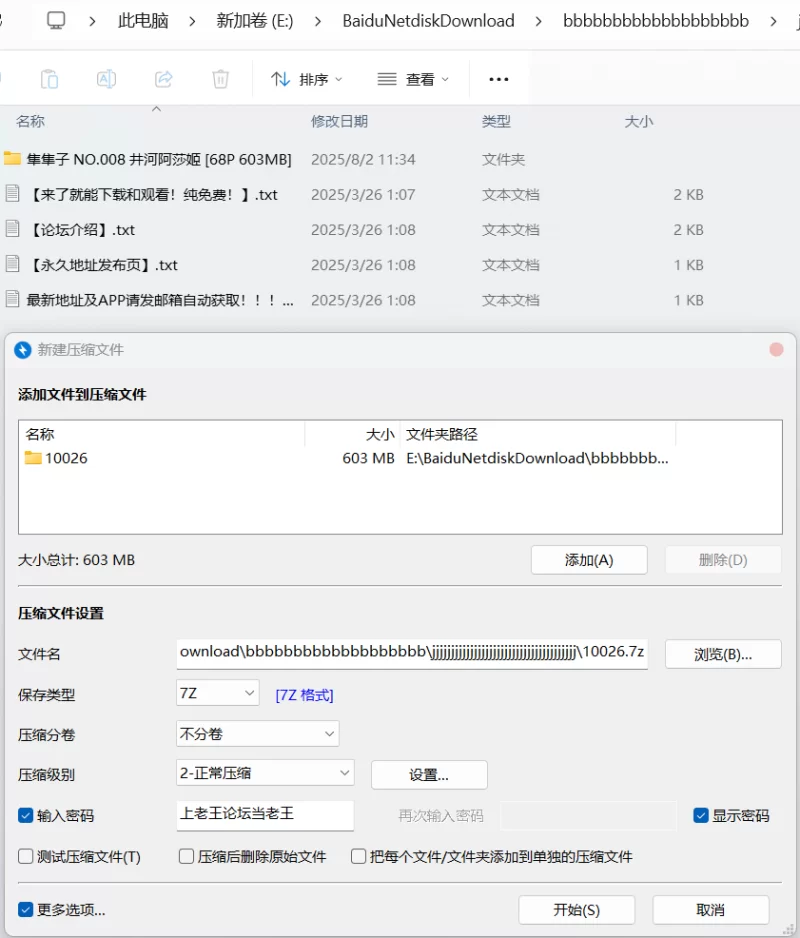Image resolution: width=800 pixels, height=938 pixels.
Task: Click the blue app icon in 新建压缩文件 title bar
Action: pyautogui.click(x=23, y=350)
